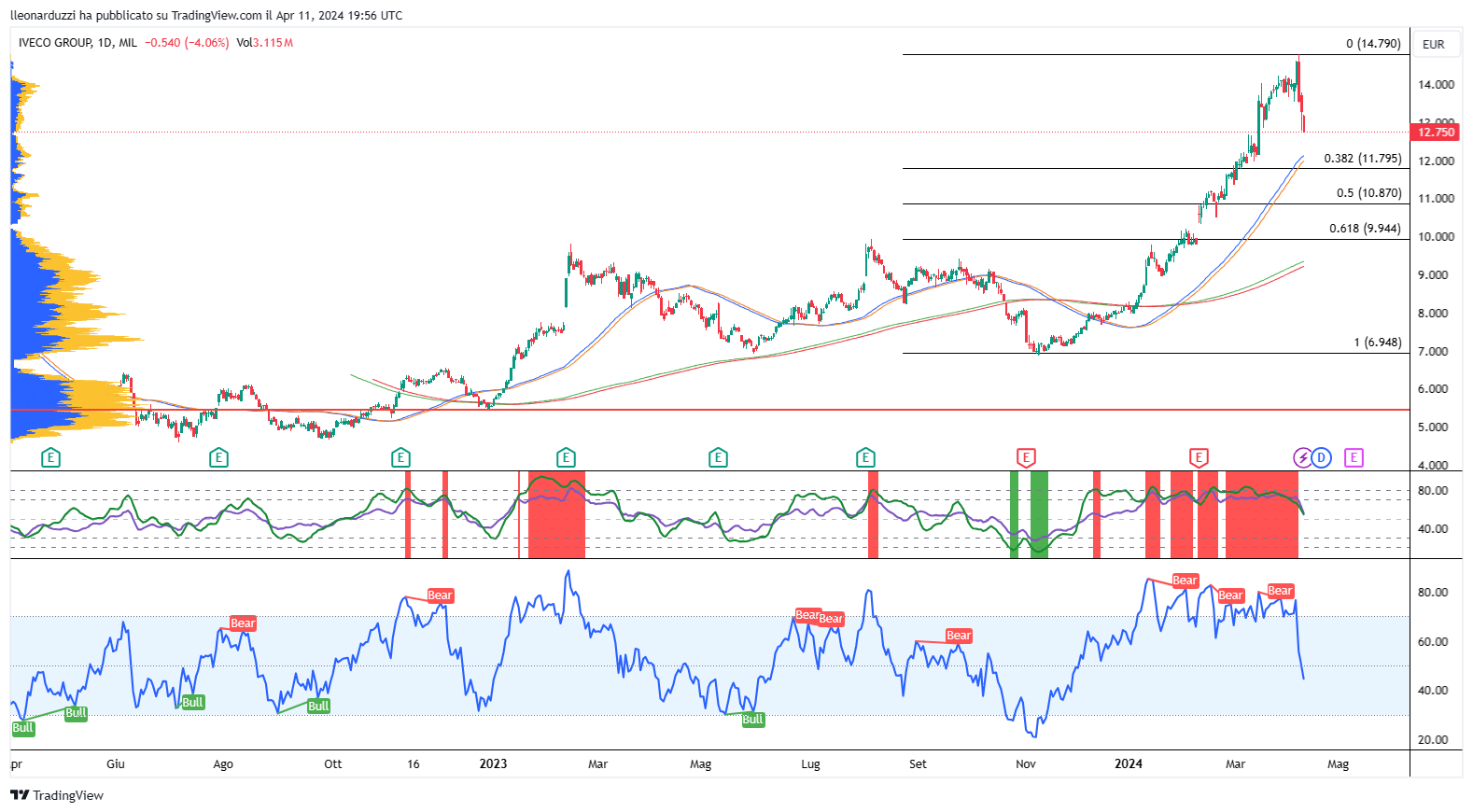1473x812 pixels.
Task: Click the 60.00 label on the RSI axis
Action: pyautogui.click(x=1433, y=642)
